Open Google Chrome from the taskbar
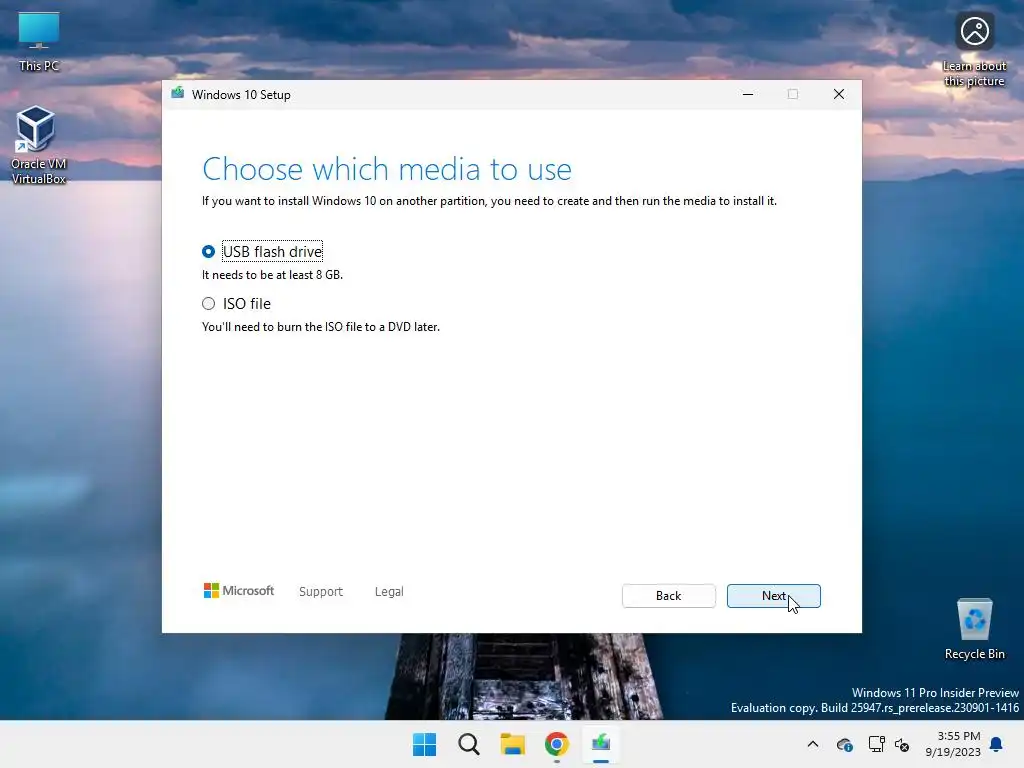This screenshot has width=1024, height=768. click(x=557, y=744)
